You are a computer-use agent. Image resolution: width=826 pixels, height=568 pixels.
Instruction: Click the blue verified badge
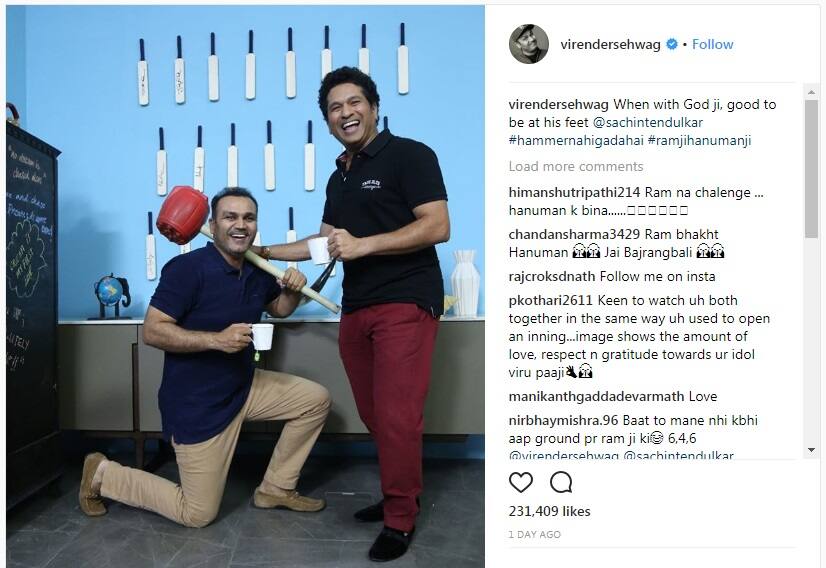tap(672, 44)
